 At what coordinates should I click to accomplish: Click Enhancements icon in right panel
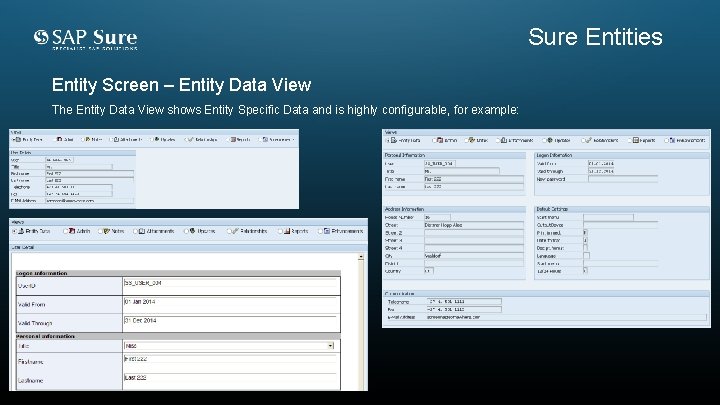(672, 140)
